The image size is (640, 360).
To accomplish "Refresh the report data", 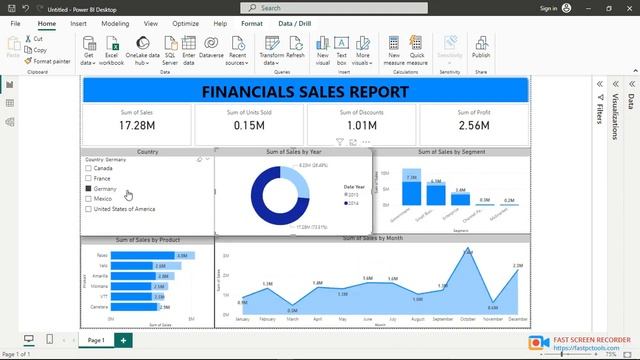I will point(296,47).
